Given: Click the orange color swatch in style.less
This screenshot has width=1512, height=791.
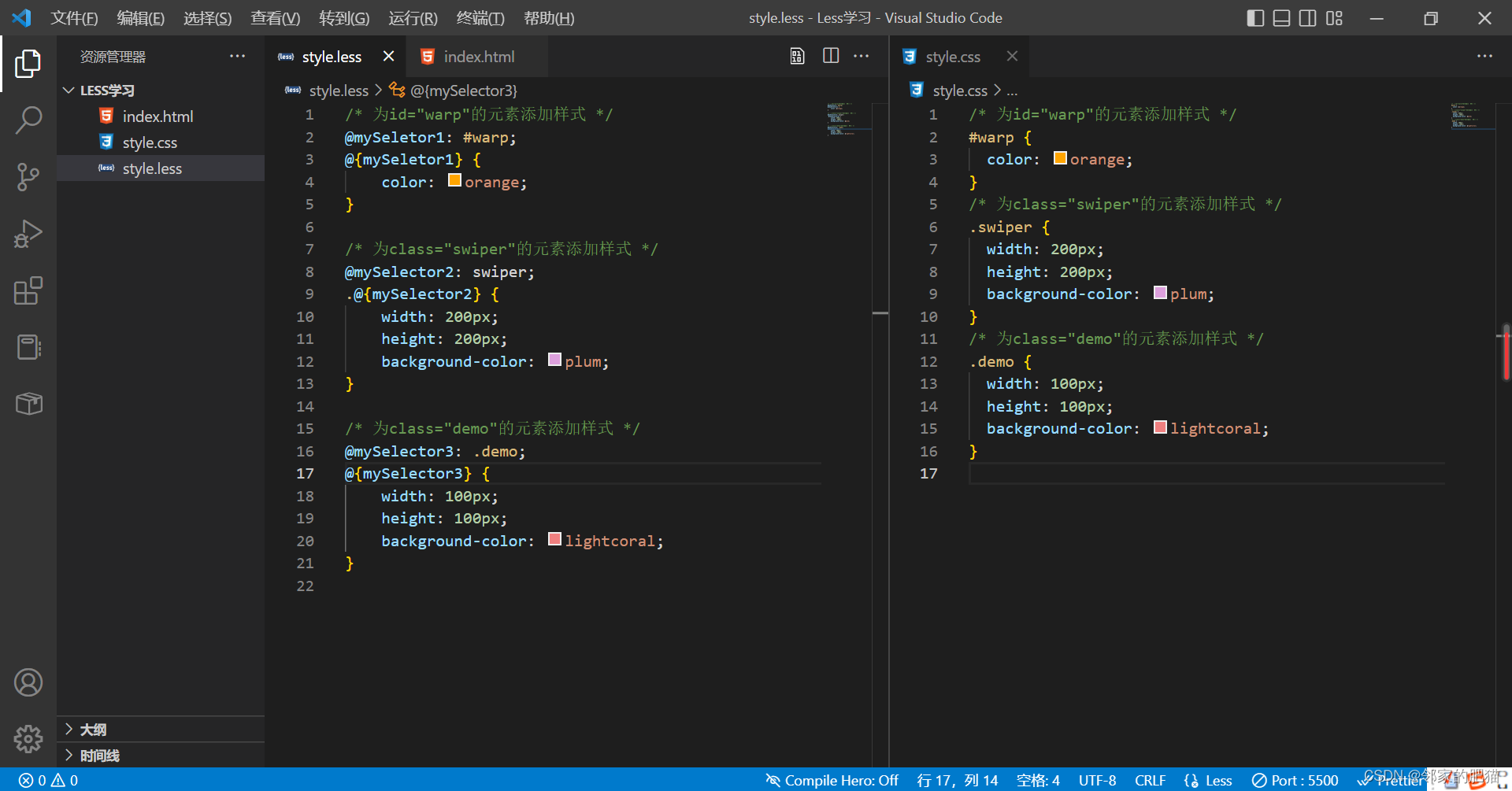Looking at the screenshot, I should coord(454,181).
